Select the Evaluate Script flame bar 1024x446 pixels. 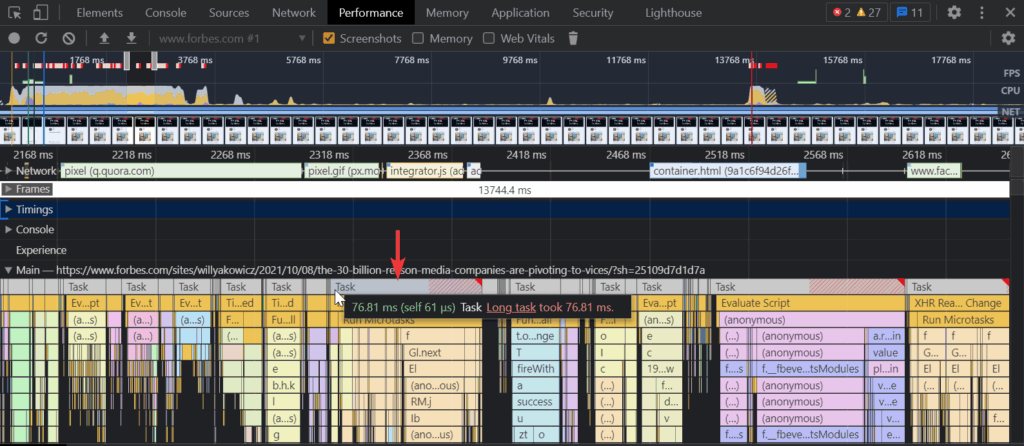click(x=810, y=303)
